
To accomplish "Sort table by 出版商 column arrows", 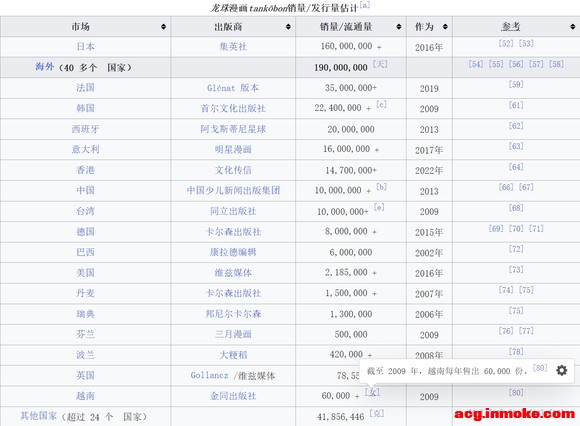I will pyautogui.click(x=288, y=27).
